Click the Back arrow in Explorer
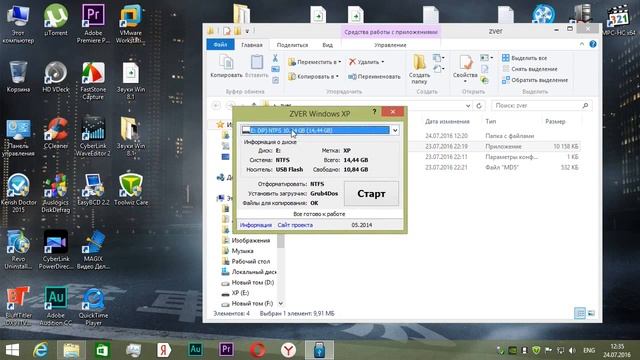This screenshot has width=640, height=360. pos(216,106)
